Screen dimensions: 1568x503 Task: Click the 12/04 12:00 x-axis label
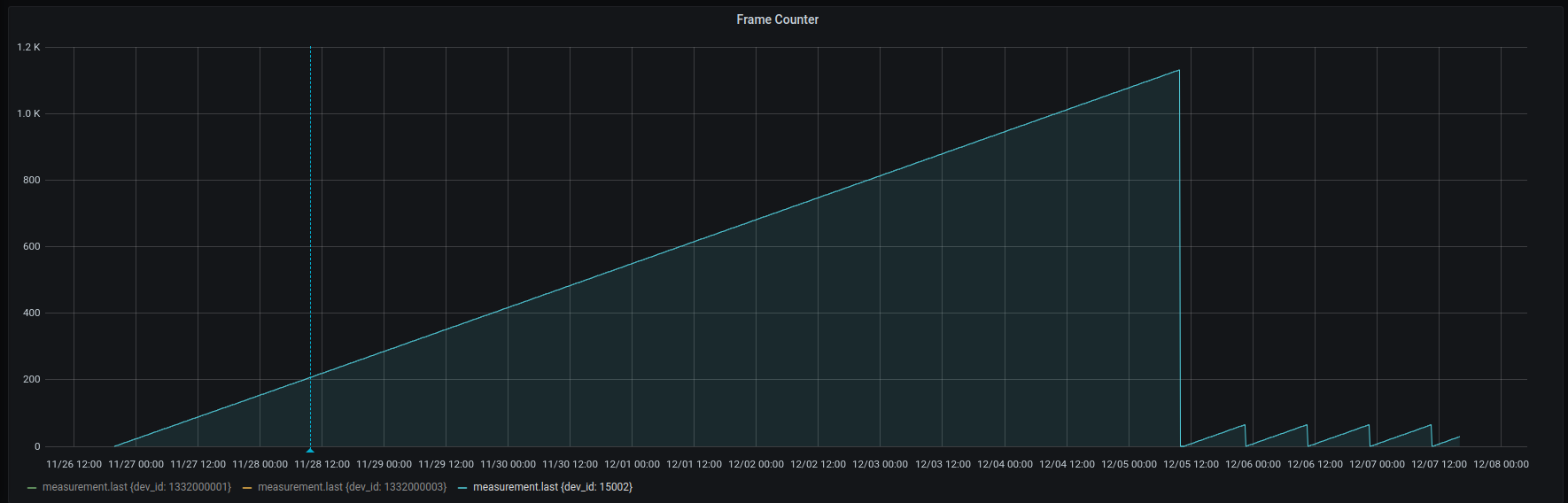tap(1067, 464)
